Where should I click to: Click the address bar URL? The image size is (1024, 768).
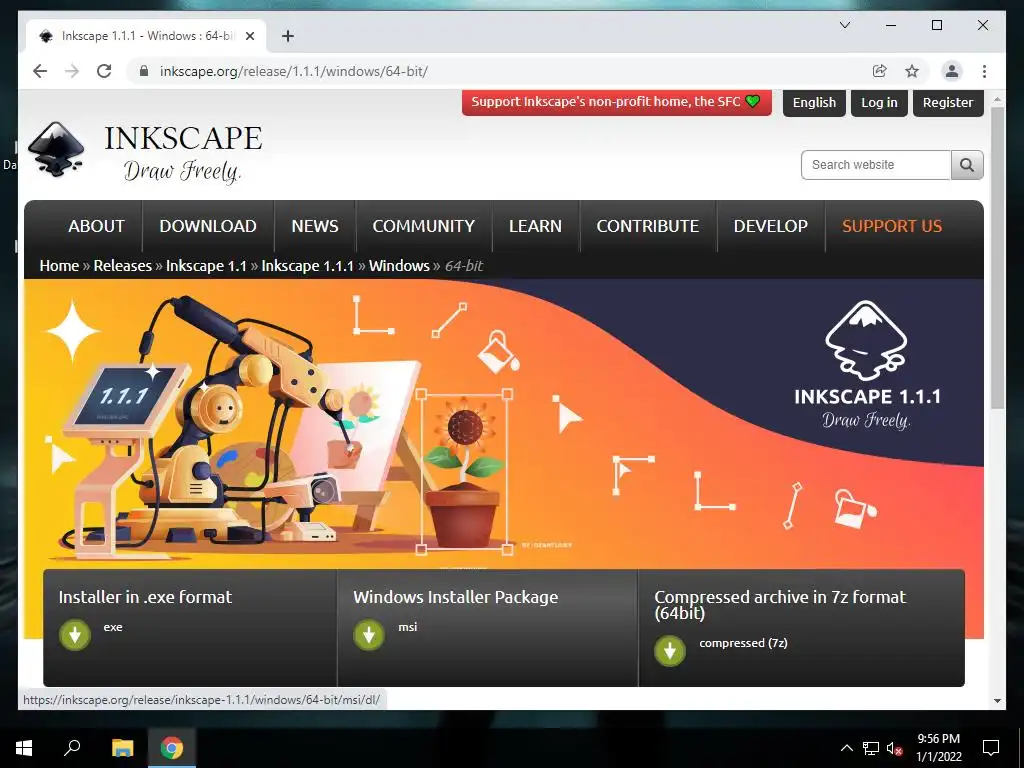[293, 71]
